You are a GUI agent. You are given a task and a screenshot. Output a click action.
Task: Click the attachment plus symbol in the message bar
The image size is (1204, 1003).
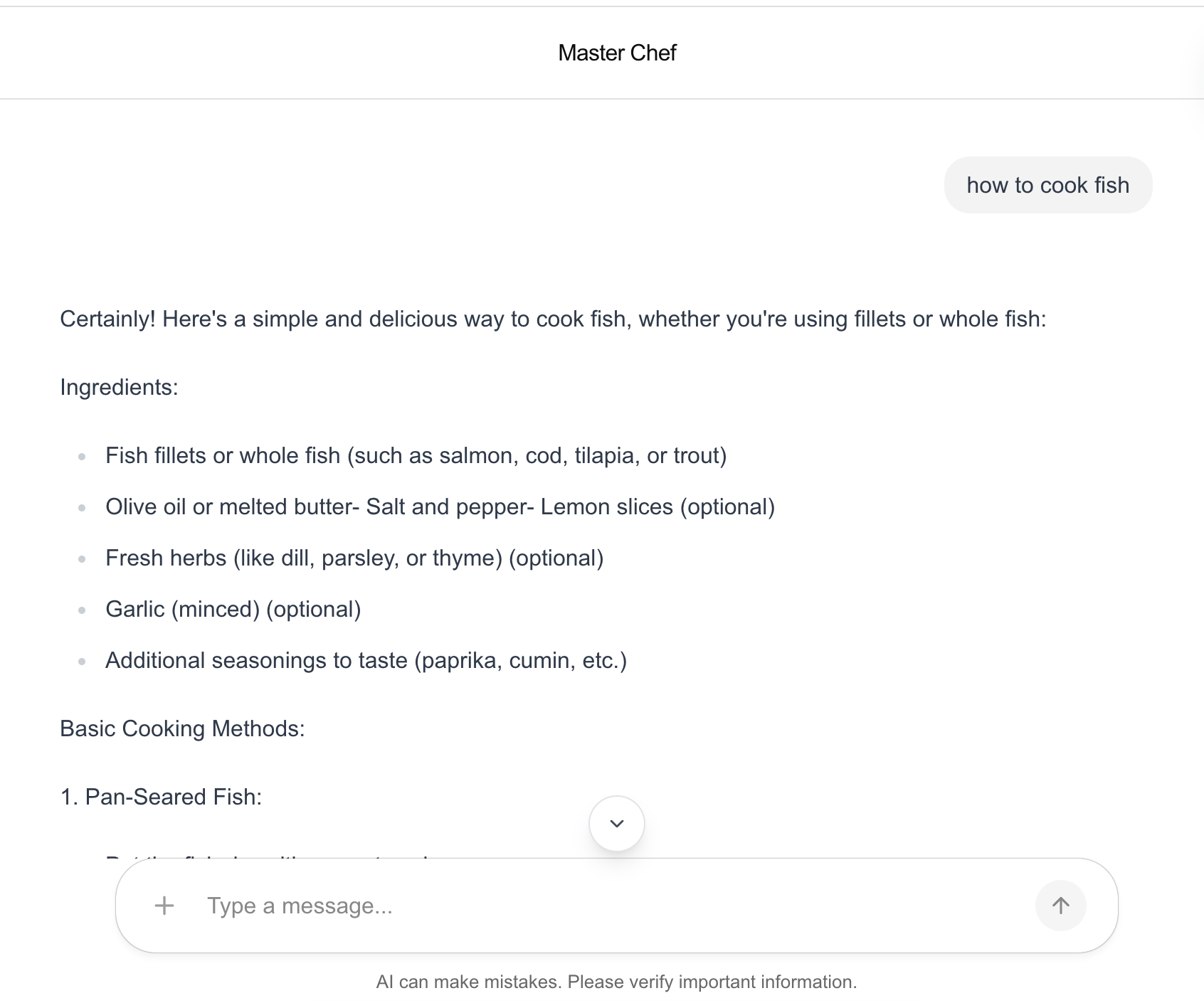(x=164, y=906)
